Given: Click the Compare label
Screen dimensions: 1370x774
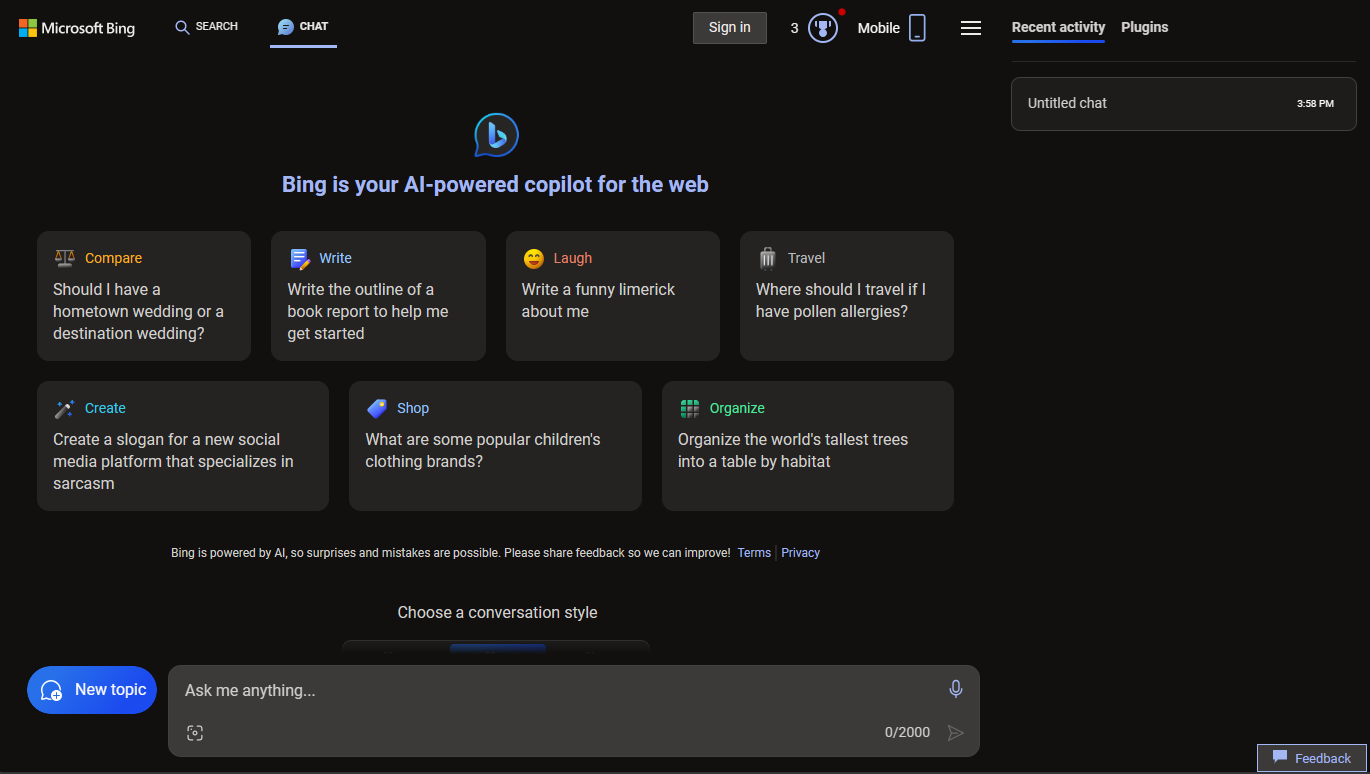Looking at the screenshot, I should click(x=113, y=258).
